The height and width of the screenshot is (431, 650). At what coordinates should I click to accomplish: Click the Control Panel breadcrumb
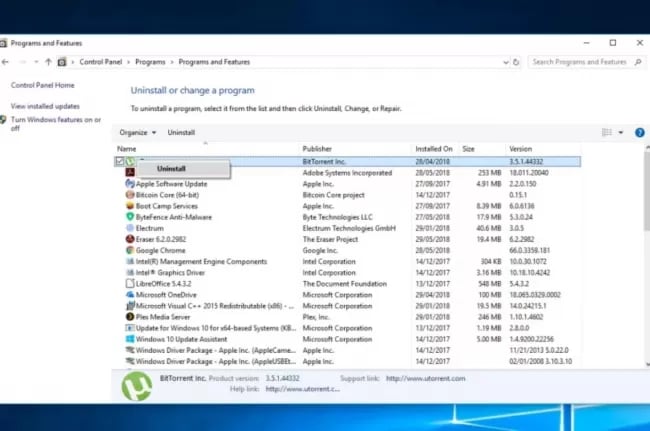tap(101, 62)
